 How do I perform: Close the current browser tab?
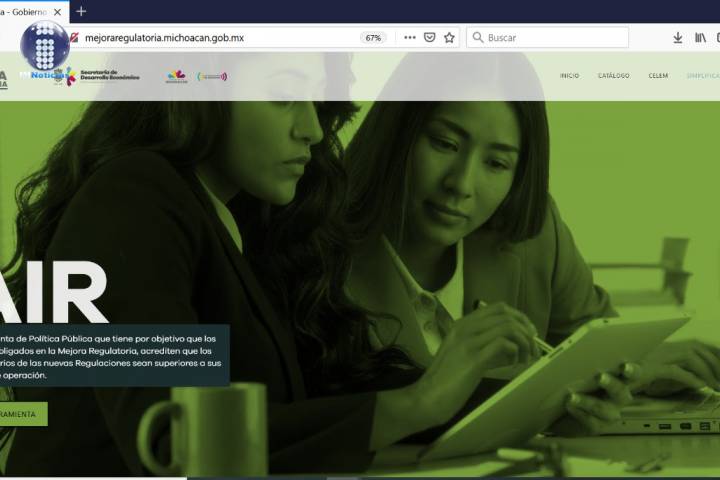[x=57, y=12]
